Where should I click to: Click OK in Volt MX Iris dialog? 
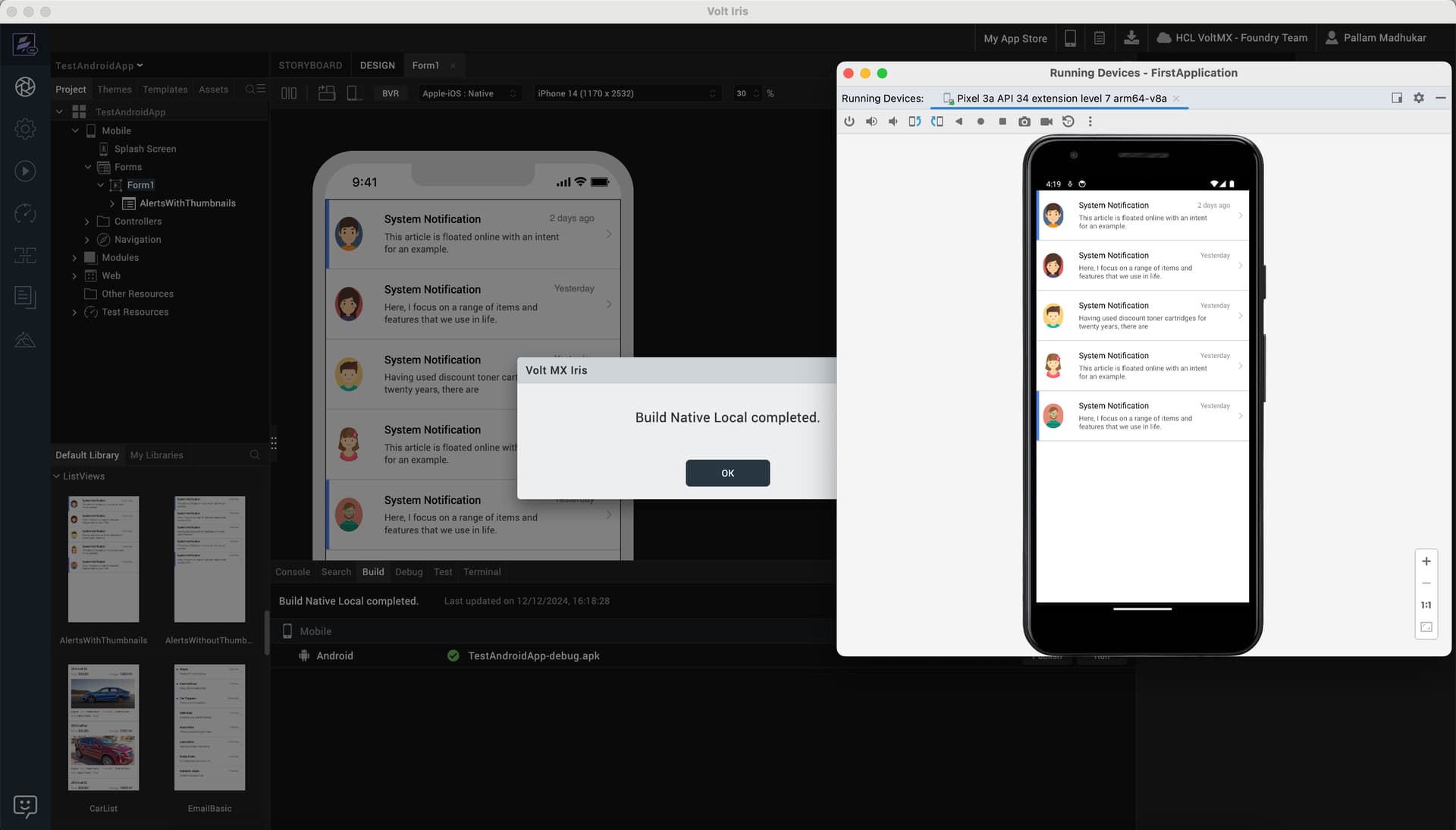click(727, 473)
